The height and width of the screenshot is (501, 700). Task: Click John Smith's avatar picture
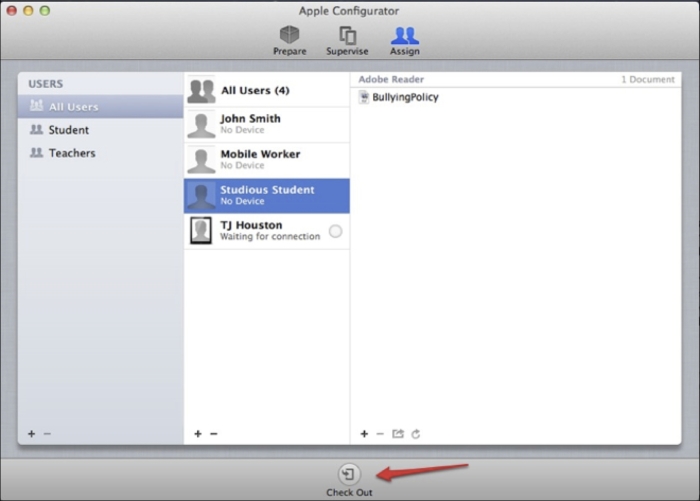pyautogui.click(x=201, y=125)
